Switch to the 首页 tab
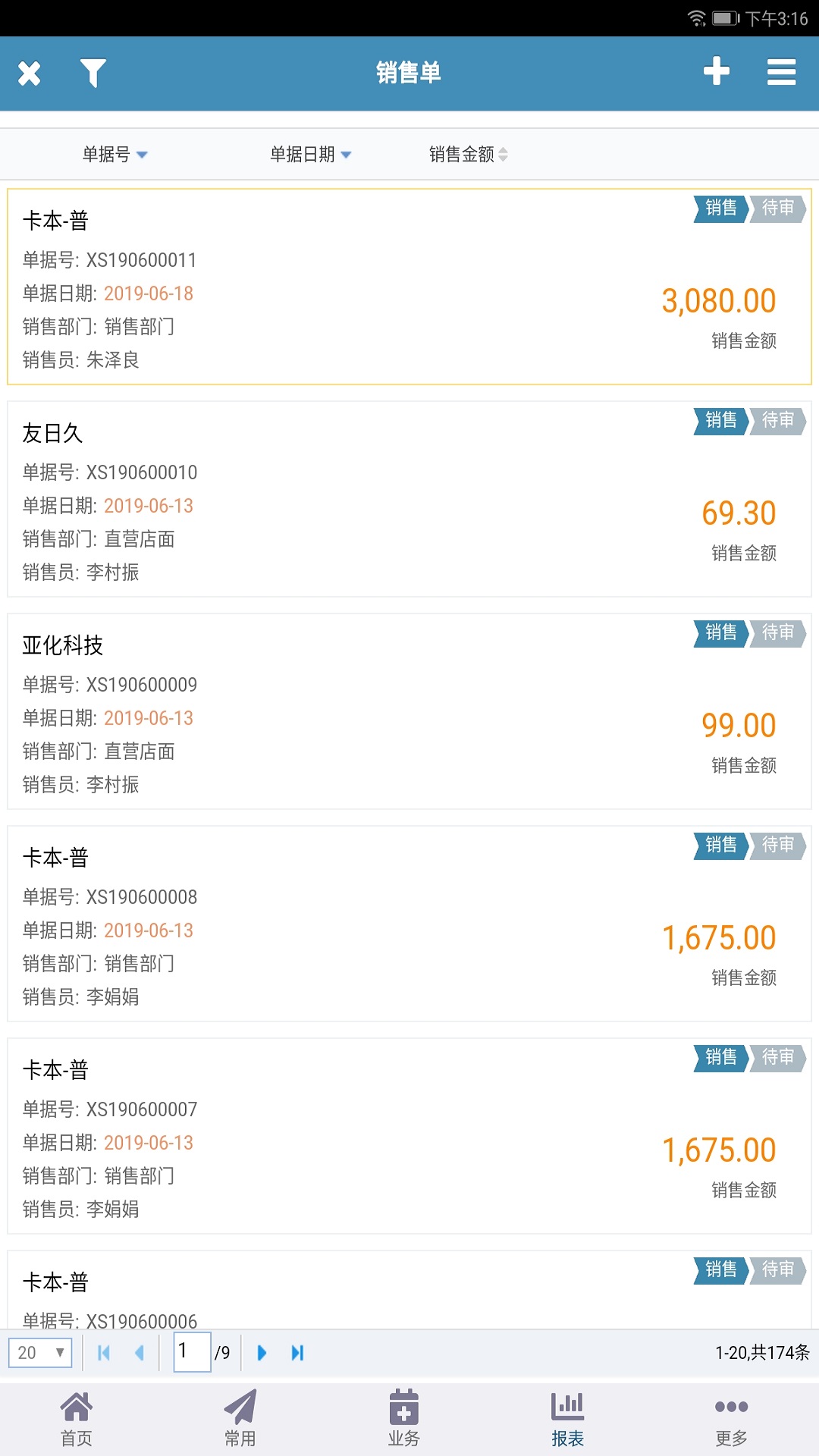This screenshot has height=1456, width=819. click(x=77, y=1419)
